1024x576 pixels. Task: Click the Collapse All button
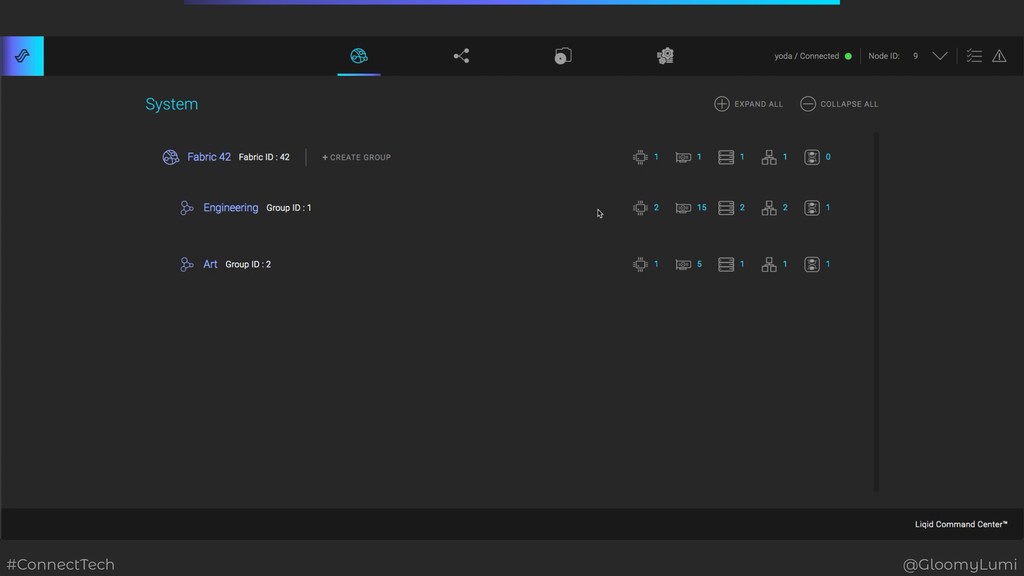[x=839, y=104]
